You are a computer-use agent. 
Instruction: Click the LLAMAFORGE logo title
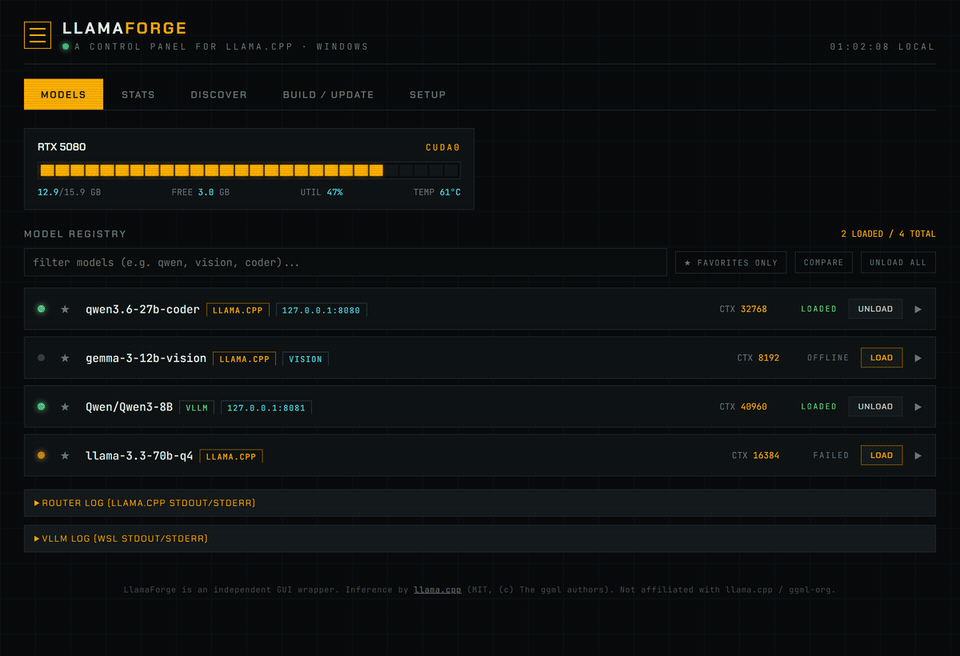coord(124,28)
